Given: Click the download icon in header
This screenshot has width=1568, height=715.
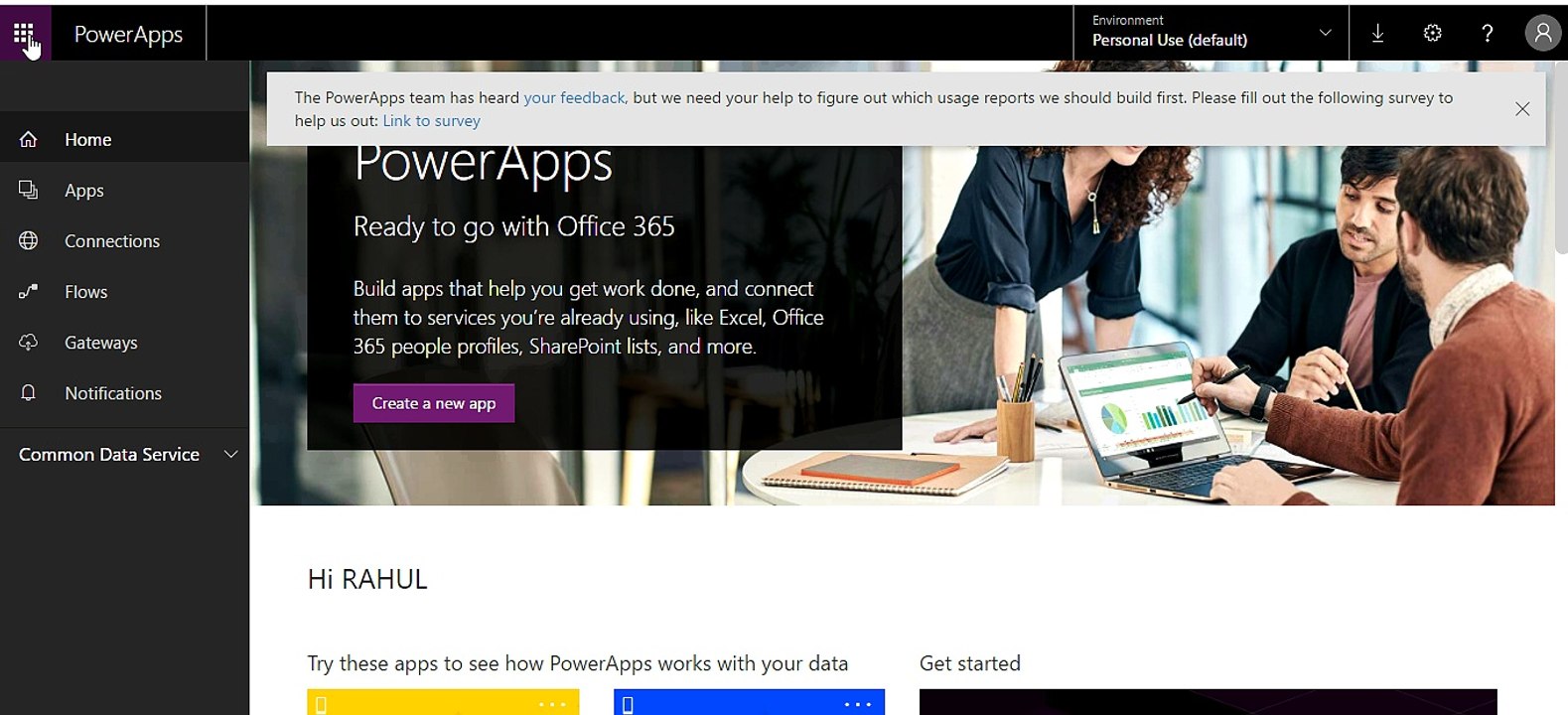Looking at the screenshot, I should coord(1377,33).
